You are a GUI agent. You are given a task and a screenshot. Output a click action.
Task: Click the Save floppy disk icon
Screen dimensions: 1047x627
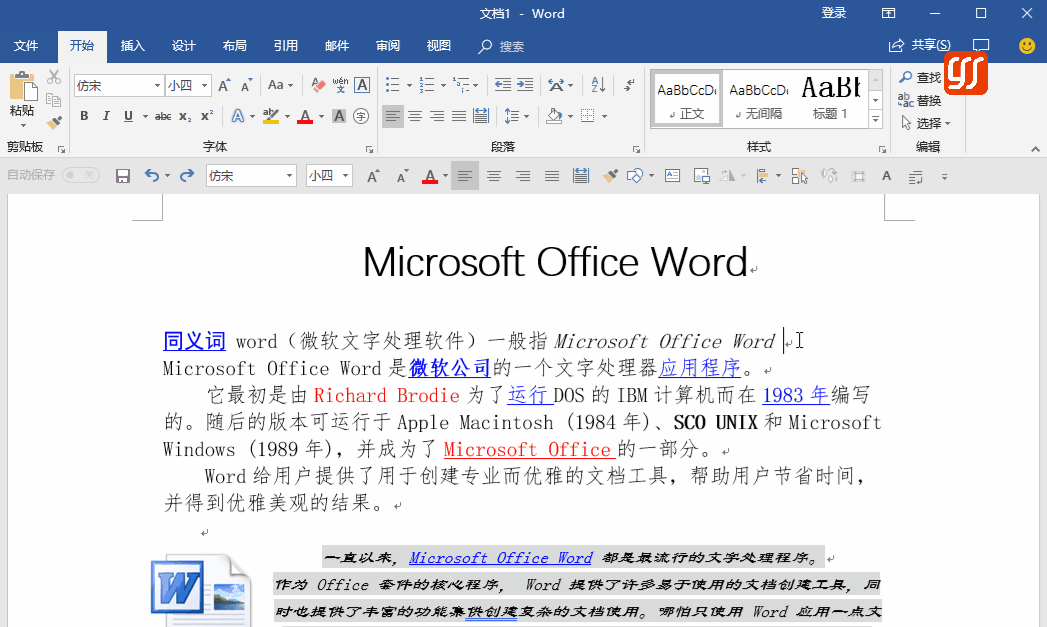click(x=123, y=176)
